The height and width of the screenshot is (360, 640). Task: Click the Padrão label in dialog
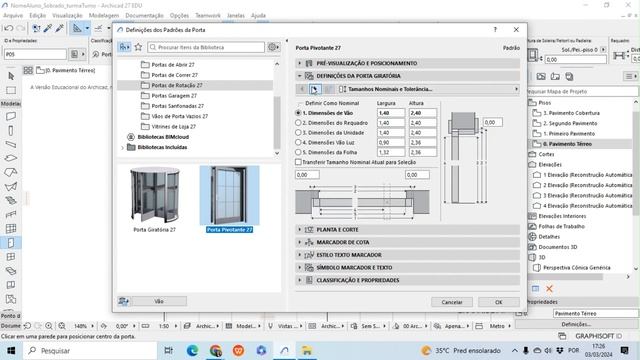tap(511, 48)
